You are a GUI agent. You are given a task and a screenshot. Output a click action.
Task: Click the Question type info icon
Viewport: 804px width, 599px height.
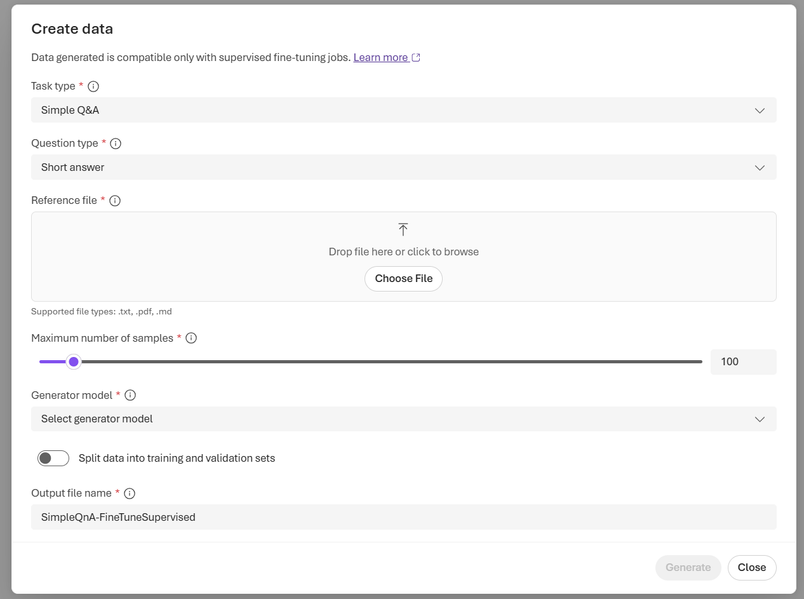coord(116,144)
